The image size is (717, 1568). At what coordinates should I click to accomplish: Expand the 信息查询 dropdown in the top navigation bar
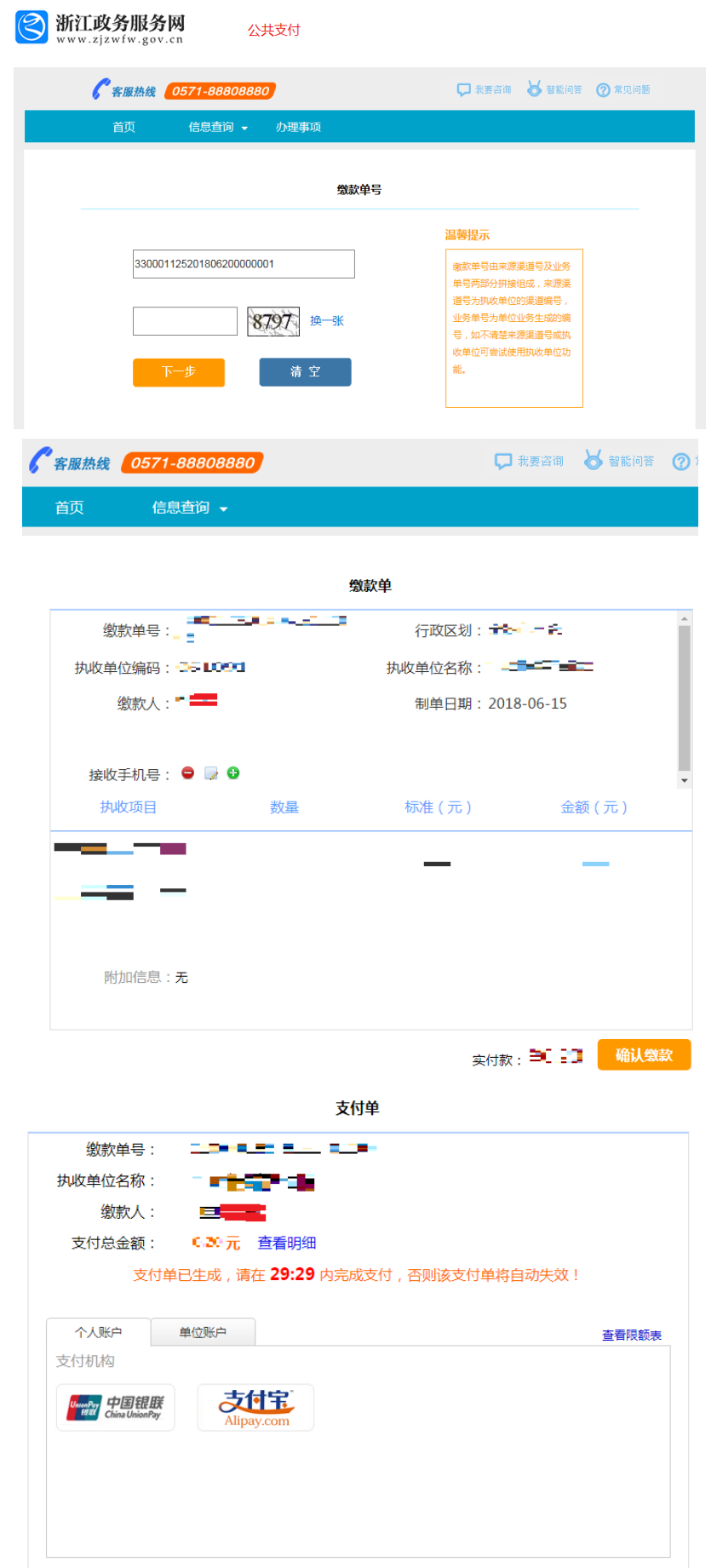tap(218, 127)
